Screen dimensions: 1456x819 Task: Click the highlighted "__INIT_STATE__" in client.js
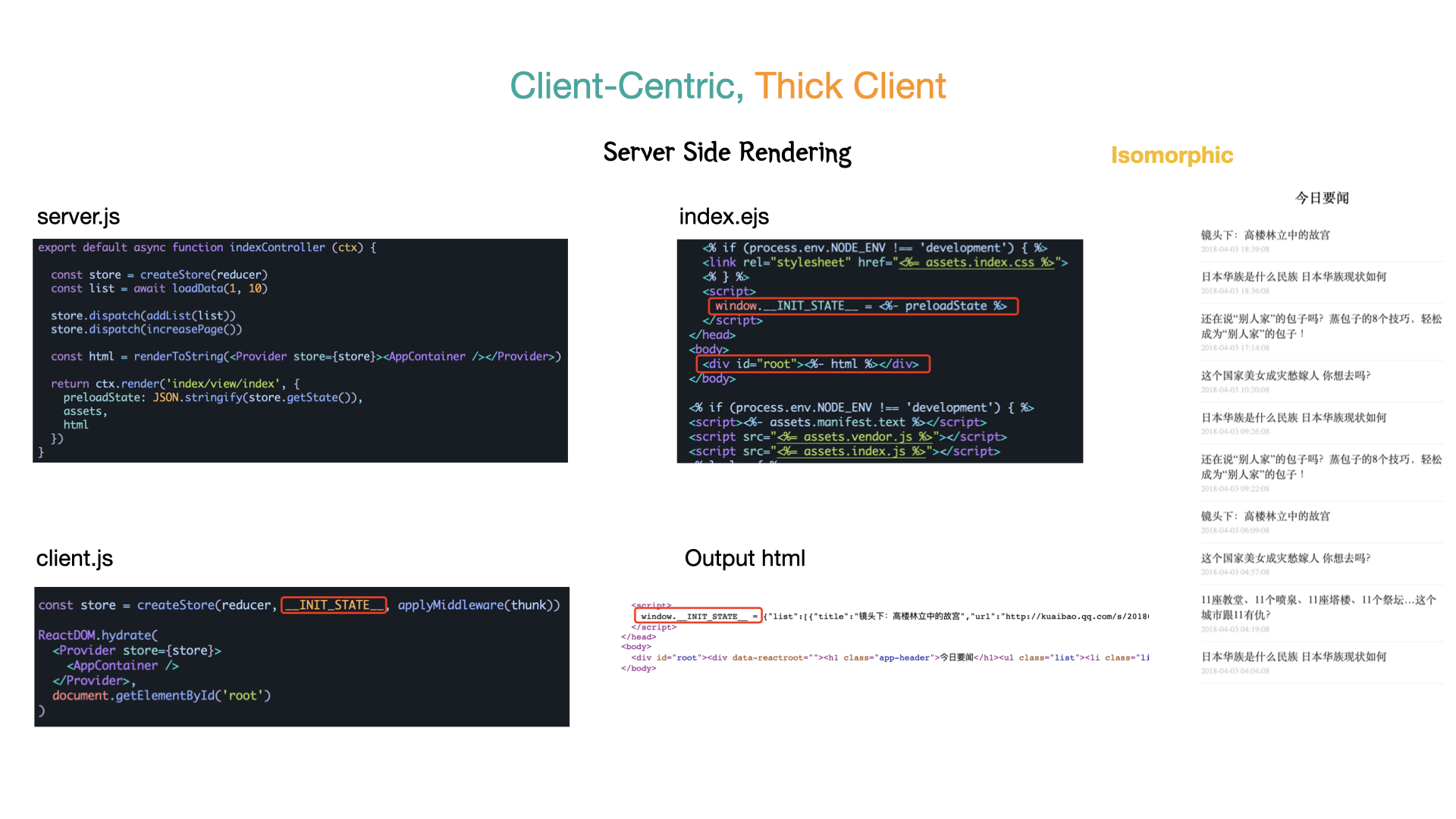(334, 605)
